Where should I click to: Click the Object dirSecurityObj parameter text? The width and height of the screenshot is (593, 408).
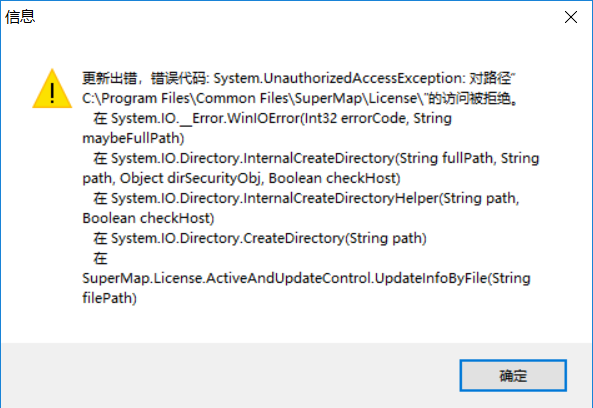[x=191, y=178]
